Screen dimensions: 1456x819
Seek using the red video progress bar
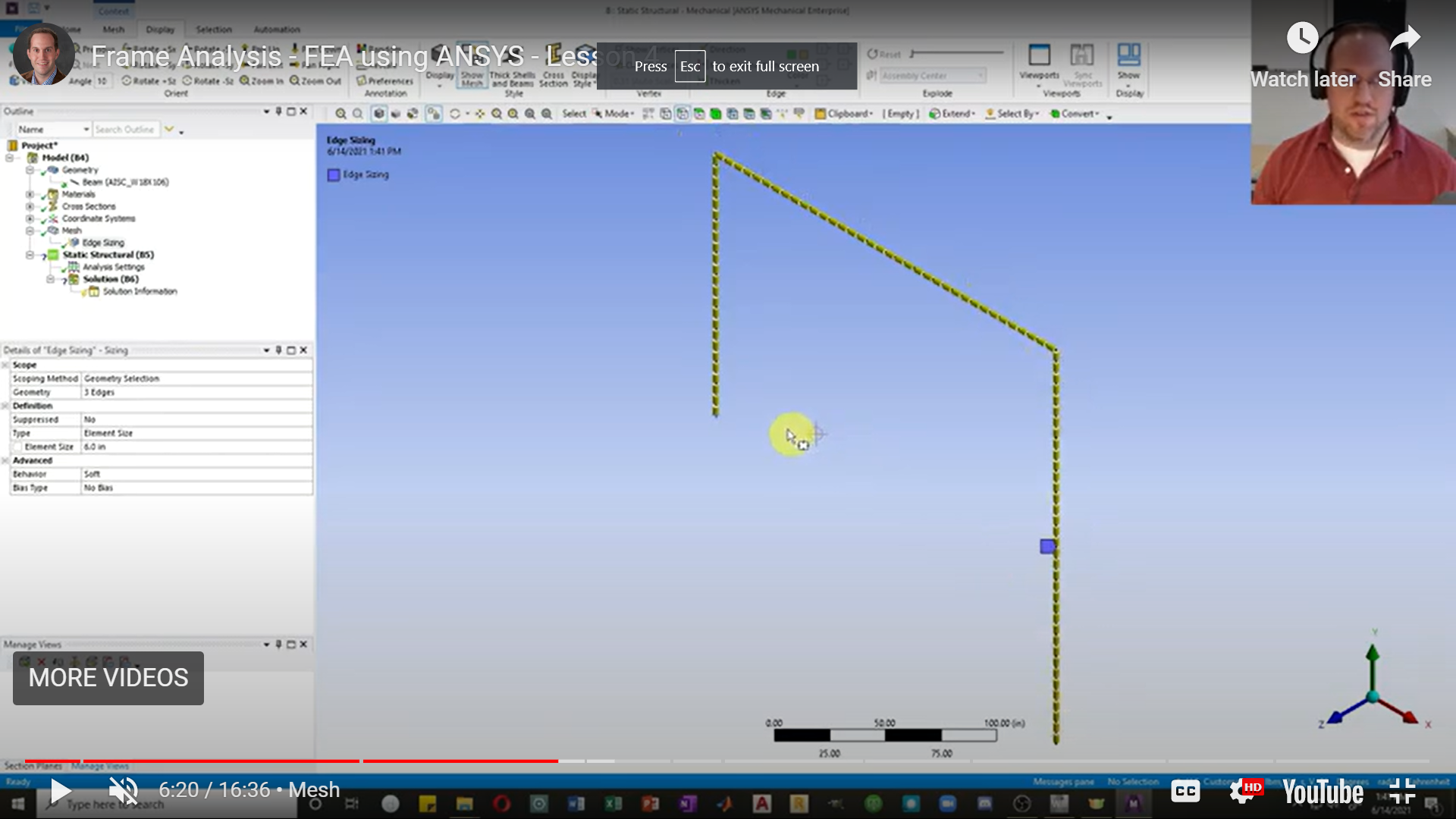[292, 761]
